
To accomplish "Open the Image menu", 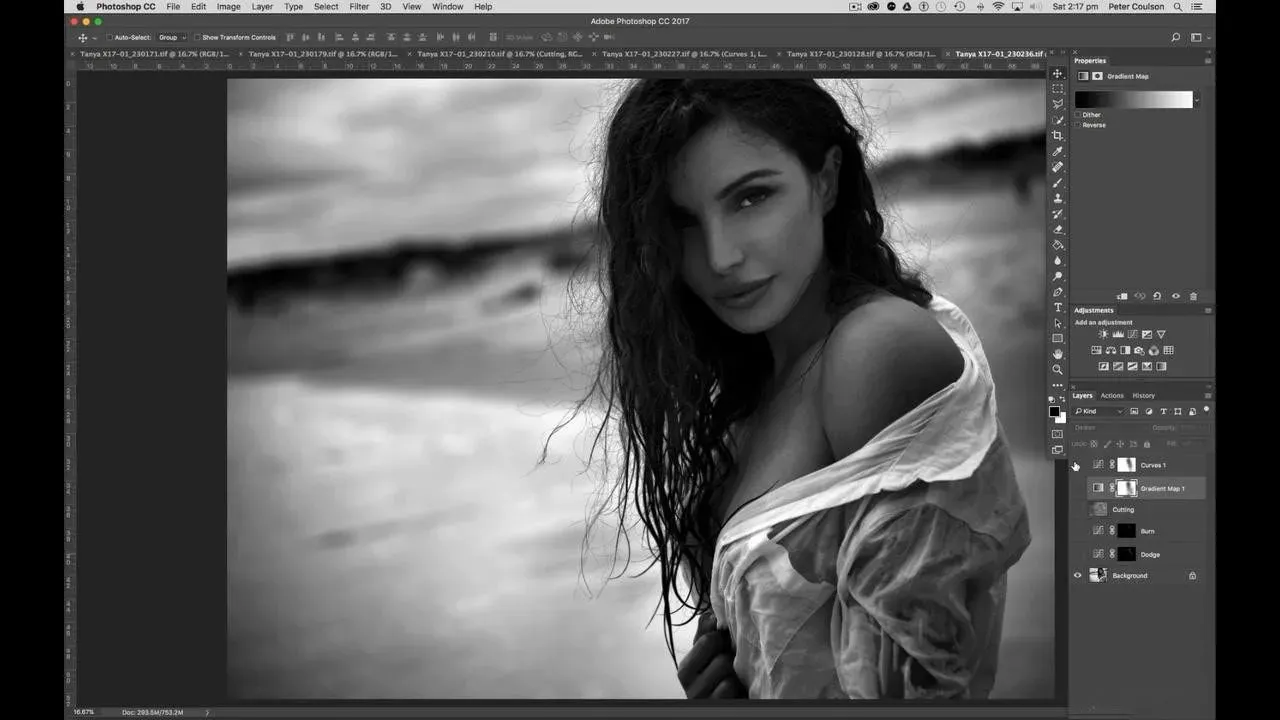I will pos(229,7).
